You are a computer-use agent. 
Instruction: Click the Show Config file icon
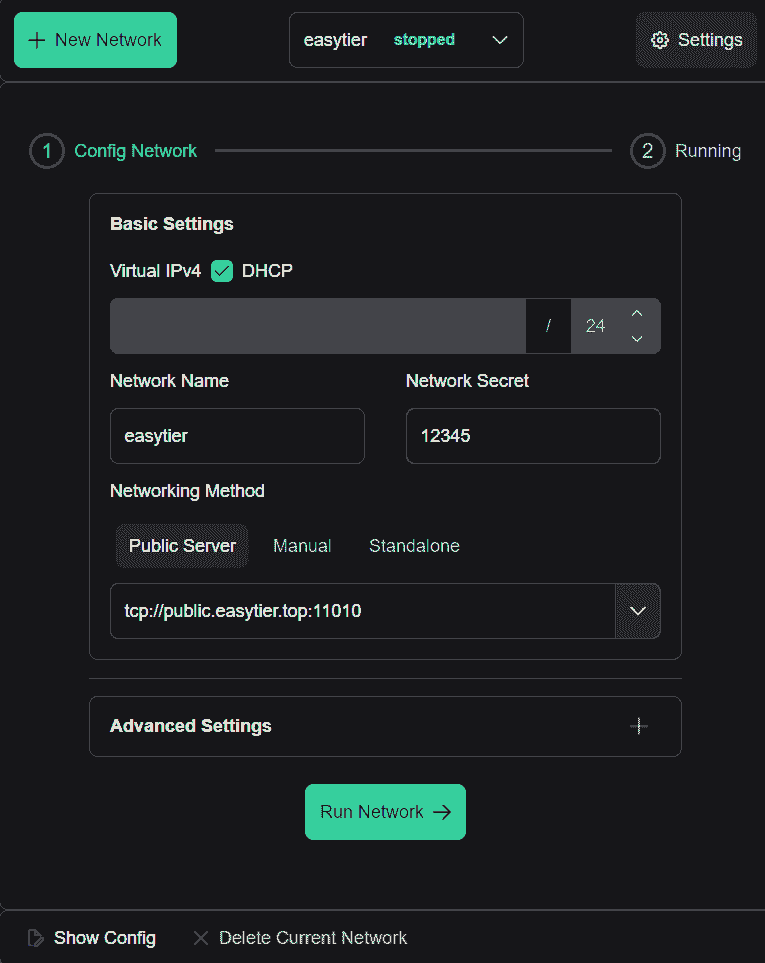pos(36,938)
